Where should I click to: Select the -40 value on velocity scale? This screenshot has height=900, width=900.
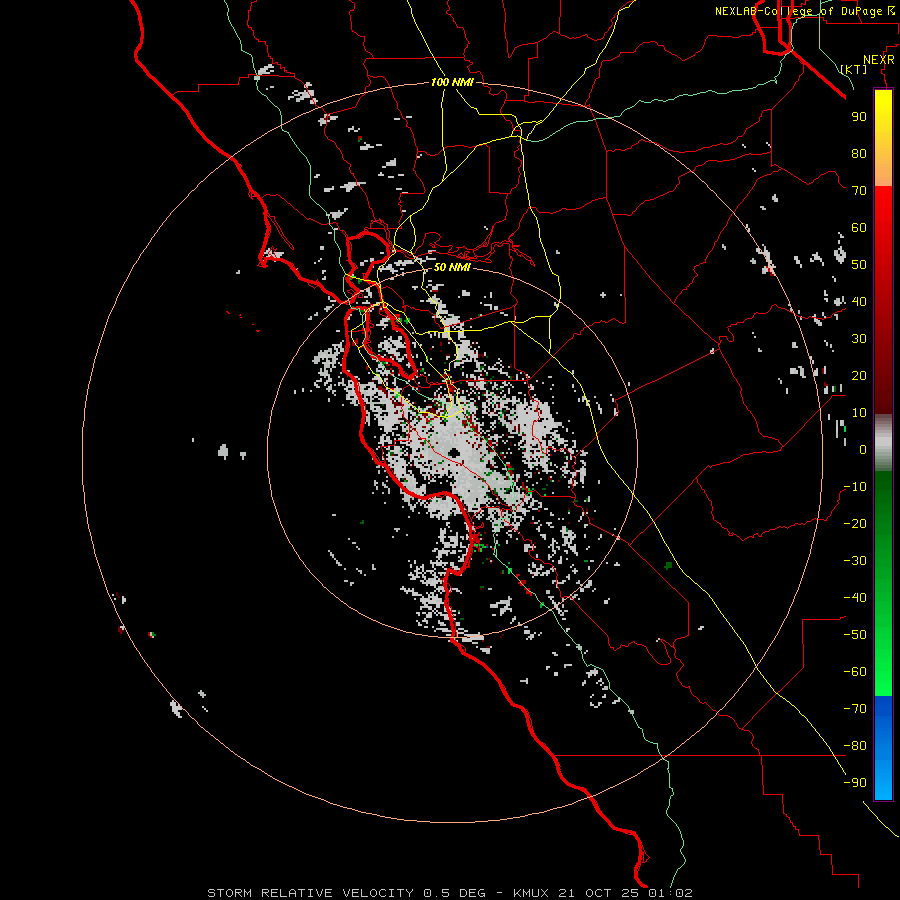click(x=855, y=598)
